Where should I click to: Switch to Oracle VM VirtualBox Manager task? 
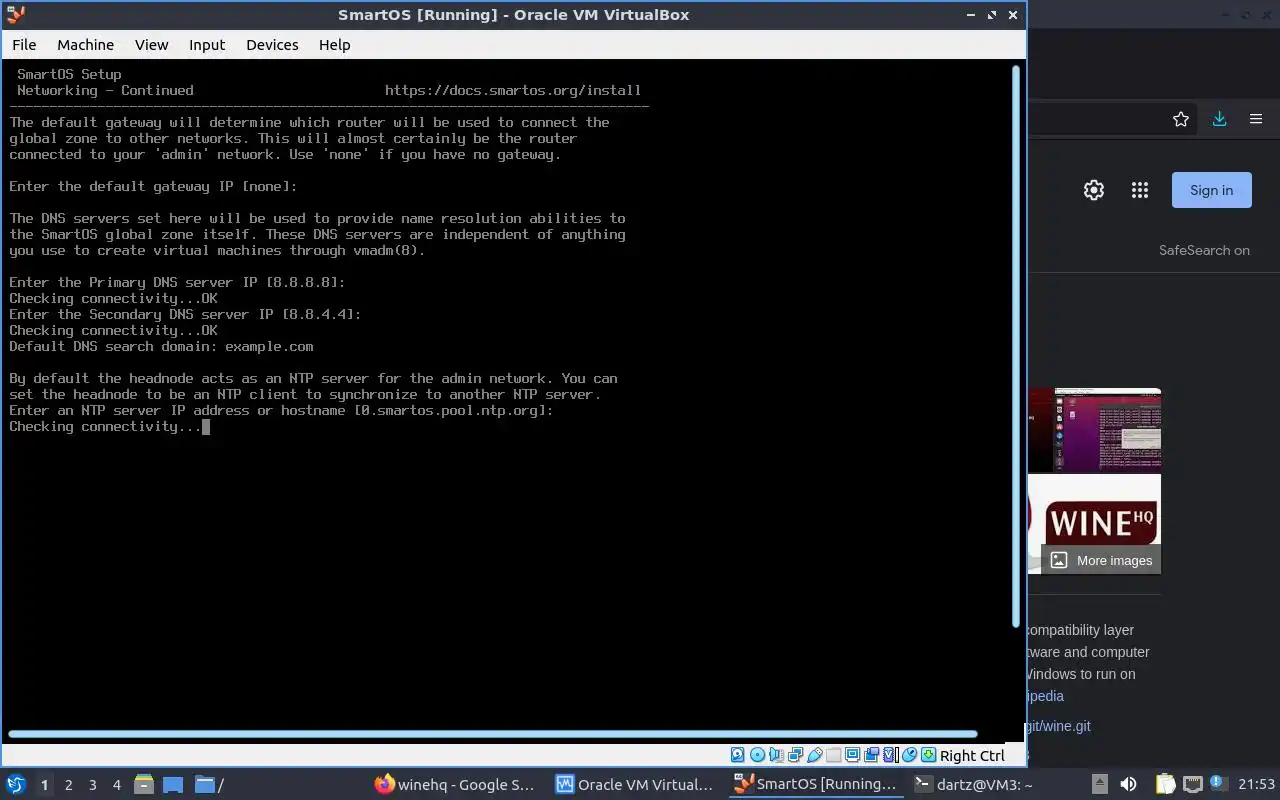(x=635, y=784)
